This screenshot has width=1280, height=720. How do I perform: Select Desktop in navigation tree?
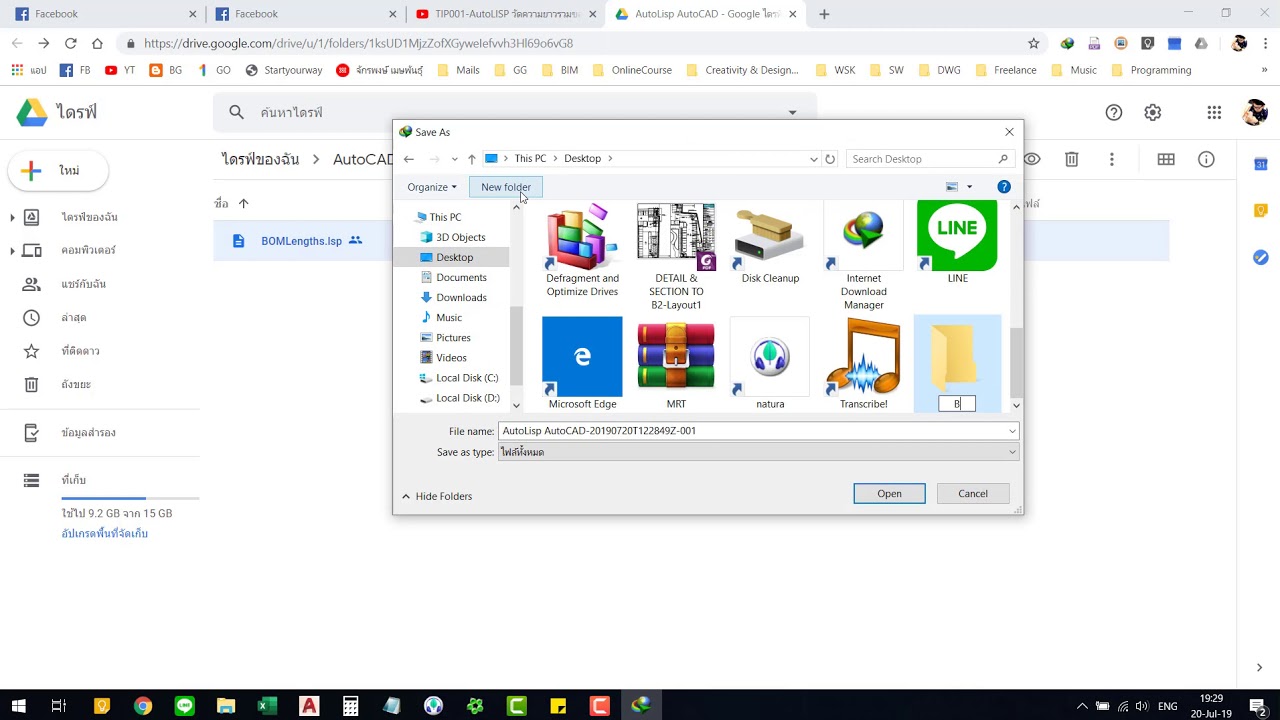[454, 257]
